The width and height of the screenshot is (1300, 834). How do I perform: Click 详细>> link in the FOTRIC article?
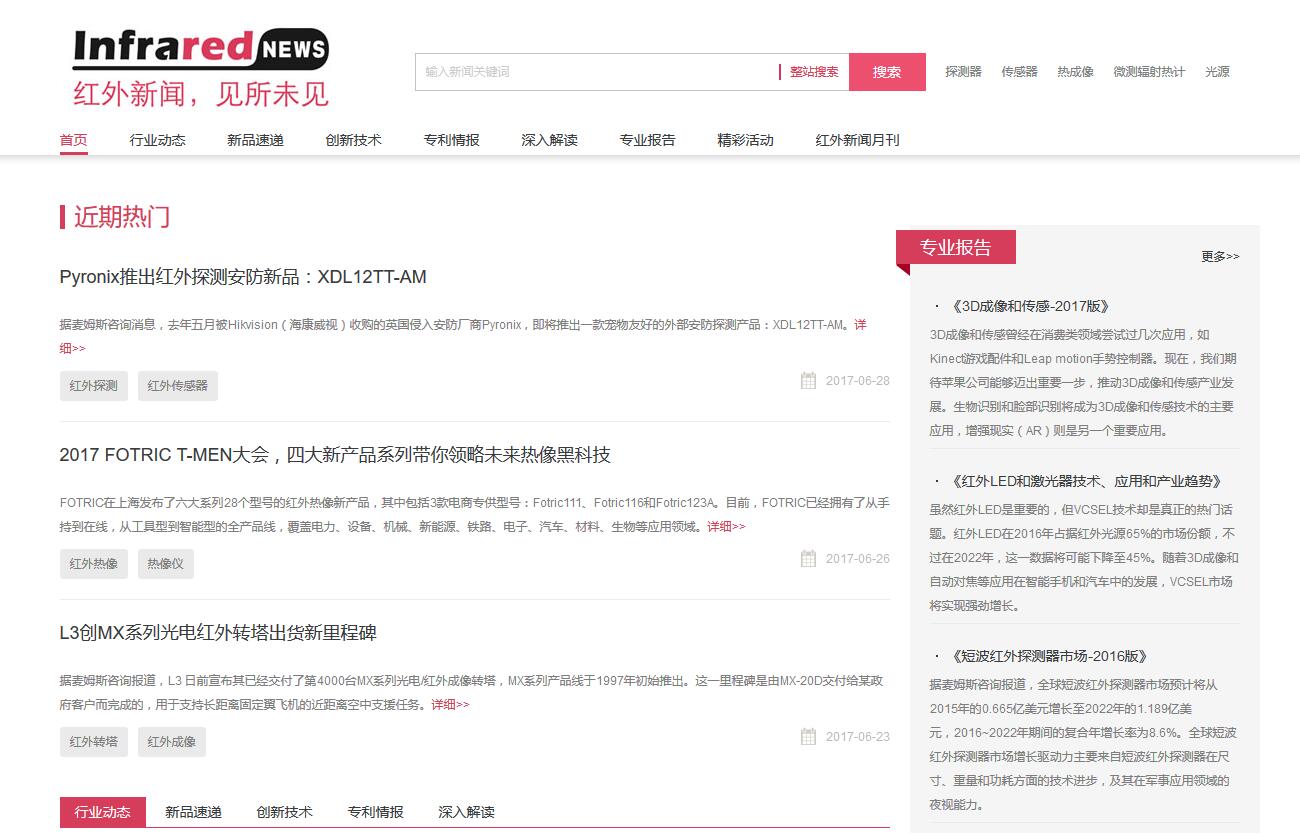[726, 527]
